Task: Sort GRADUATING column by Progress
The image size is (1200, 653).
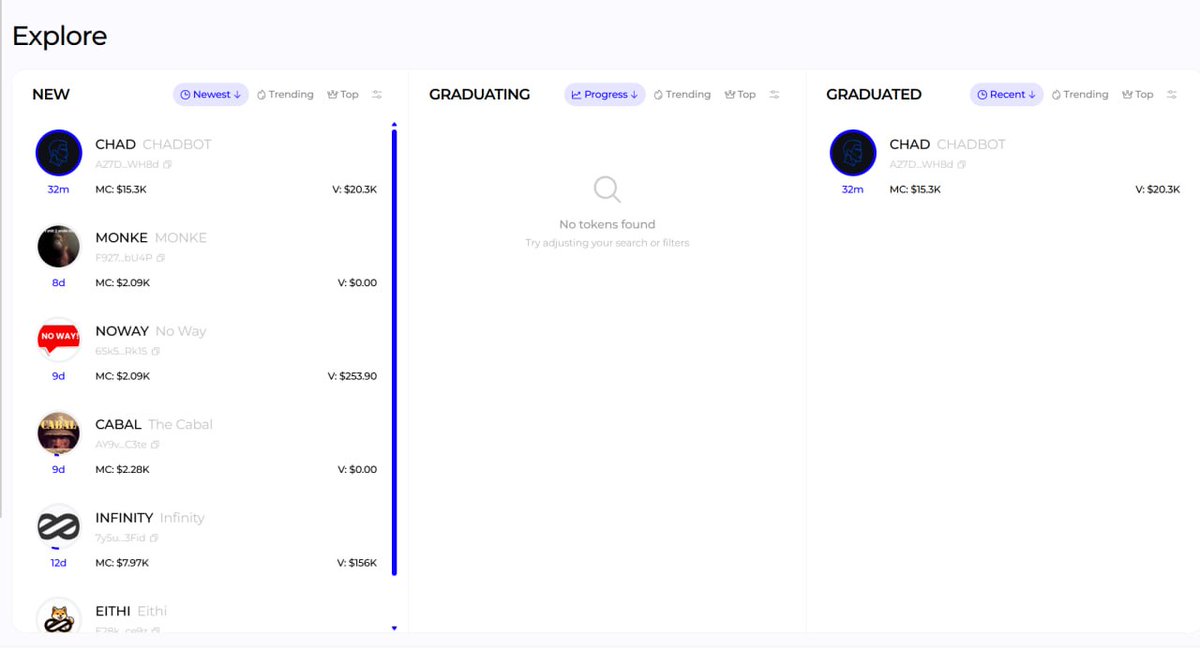Action: point(605,95)
